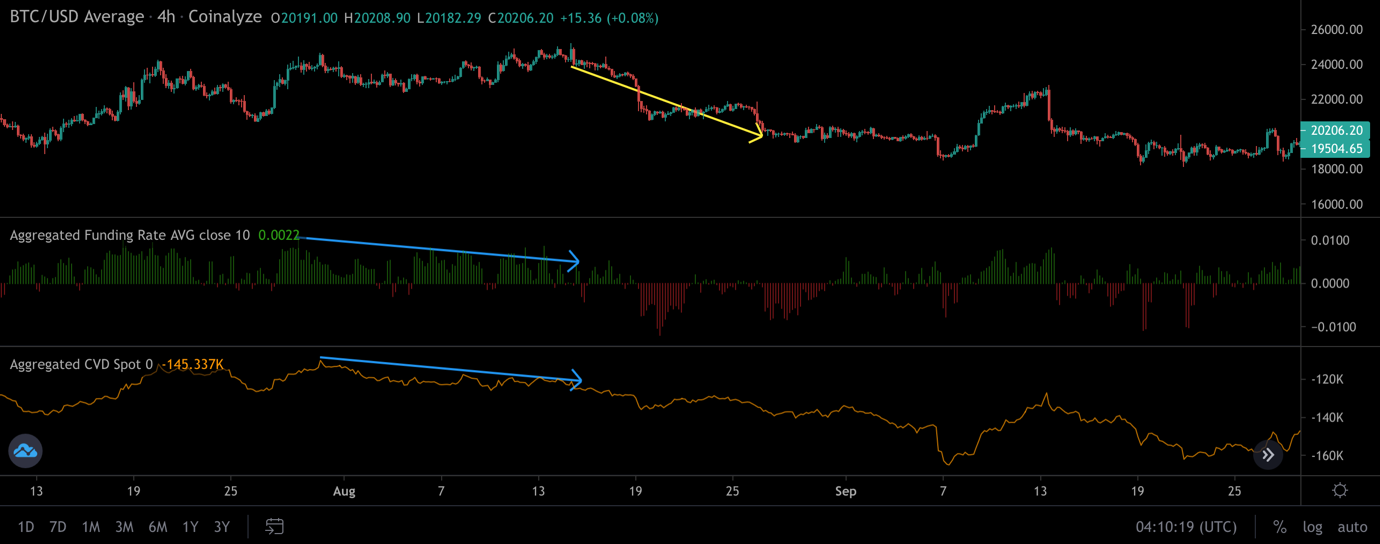Select the 3M time range

point(124,527)
